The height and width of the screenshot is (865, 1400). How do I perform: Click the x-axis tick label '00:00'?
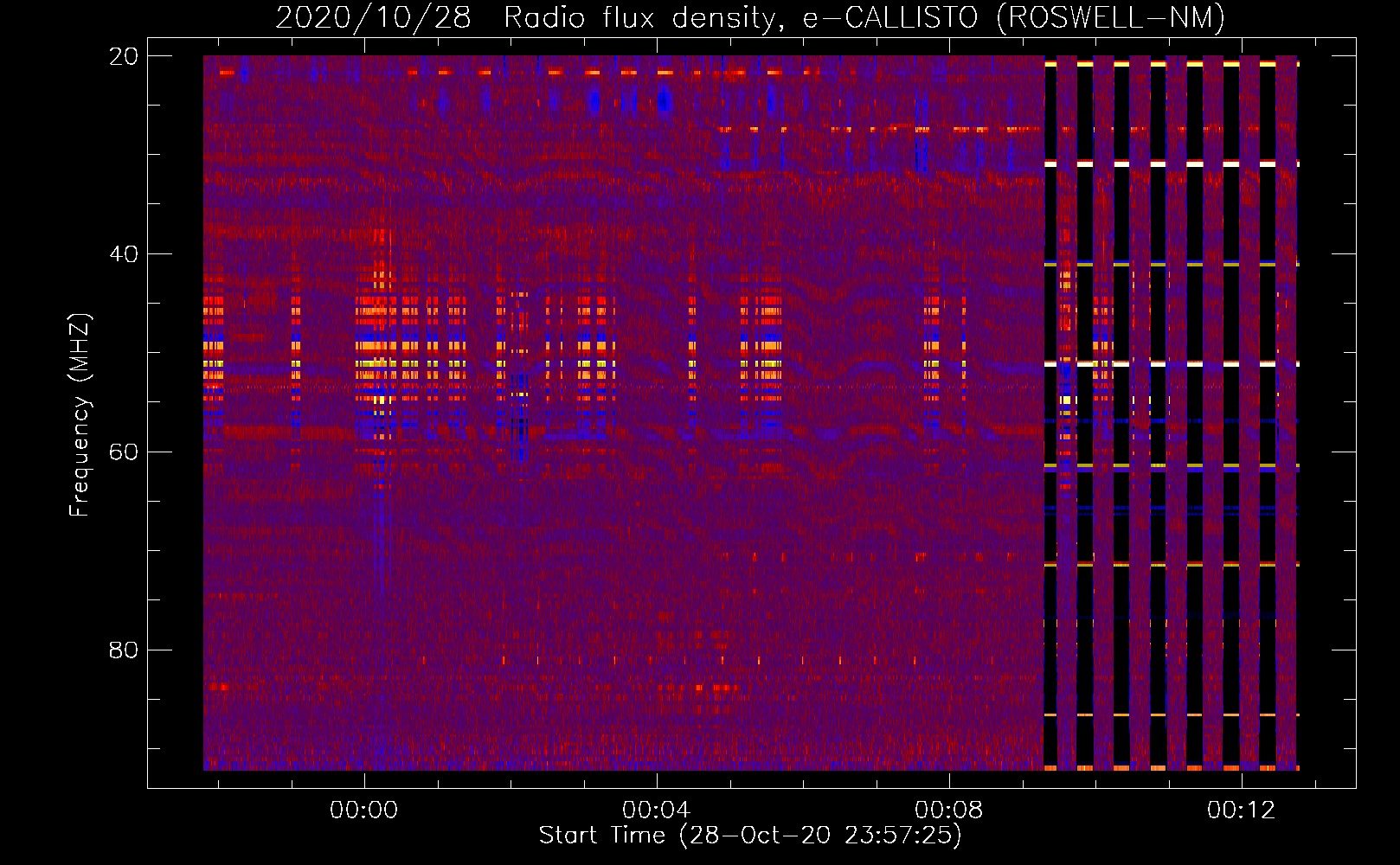(364, 810)
